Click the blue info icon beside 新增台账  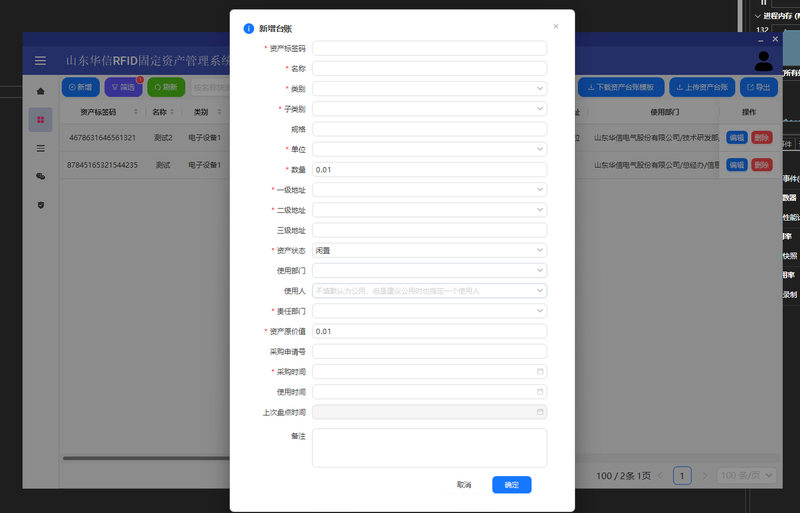pyautogui.click(x=248, y=29)
